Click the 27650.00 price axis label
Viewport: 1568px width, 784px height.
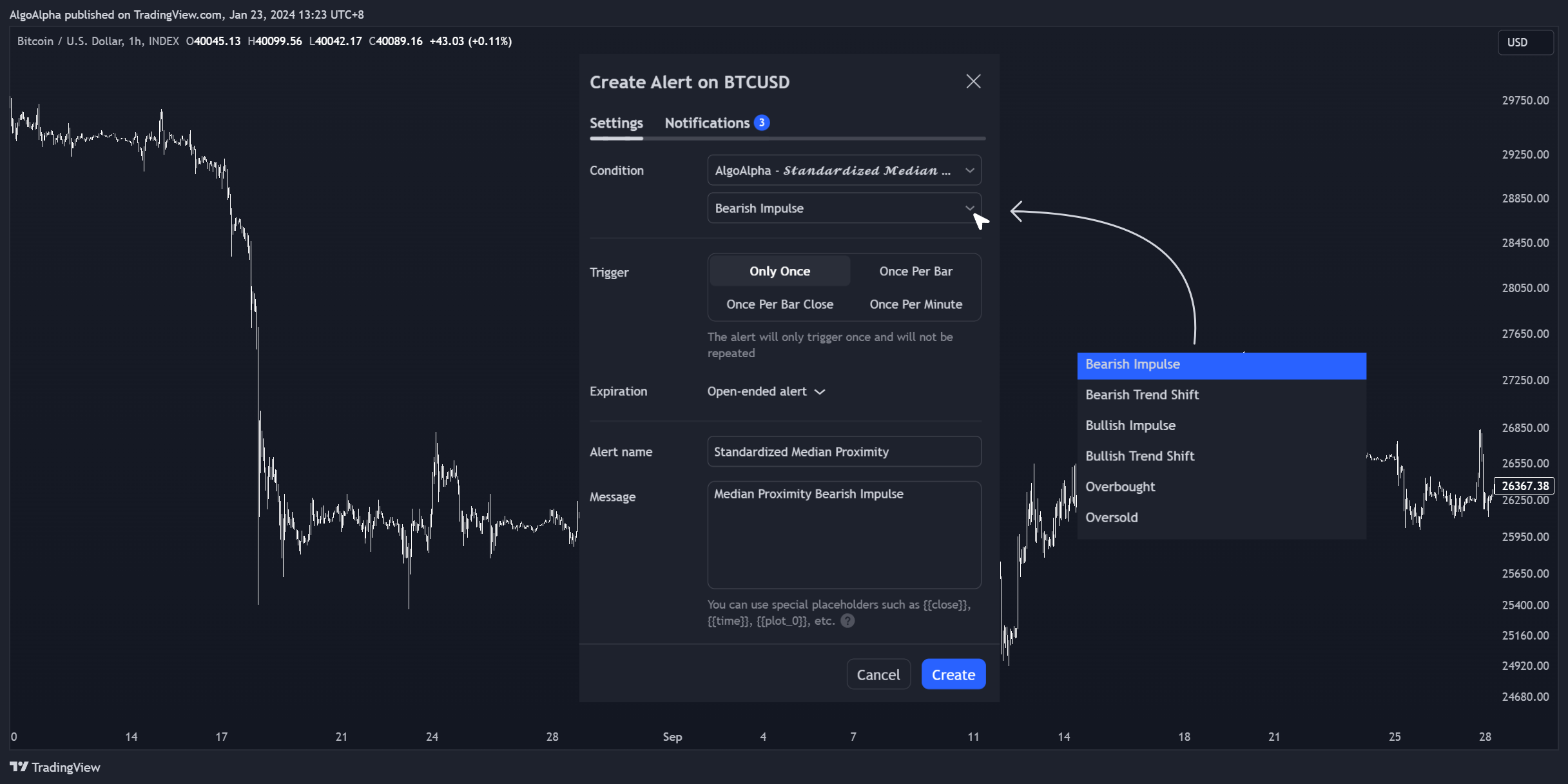pyautogui.click(x=1525, y=334)
